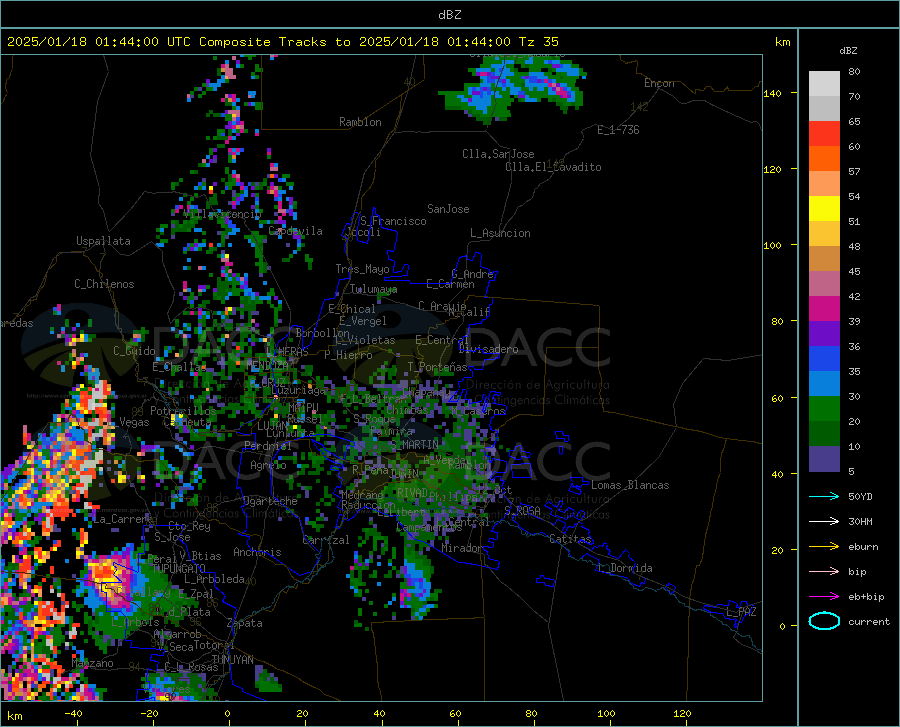This screenshot has height=727, width=900.
Task: Click the white 30HM arrow legend icon
Action: tap(824, 522)
